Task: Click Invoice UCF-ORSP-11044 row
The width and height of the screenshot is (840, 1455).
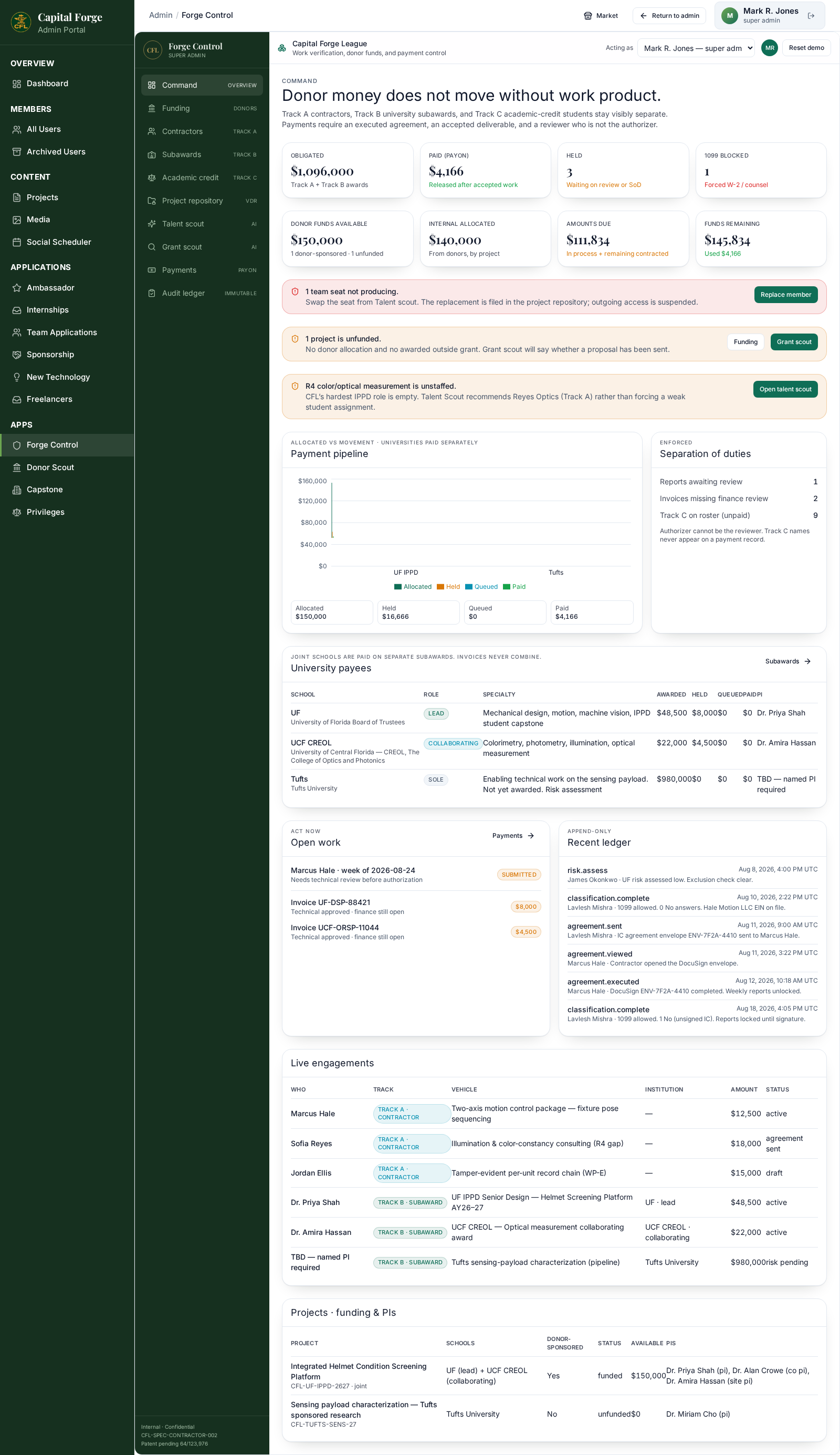Action: [x=415, y=932]
